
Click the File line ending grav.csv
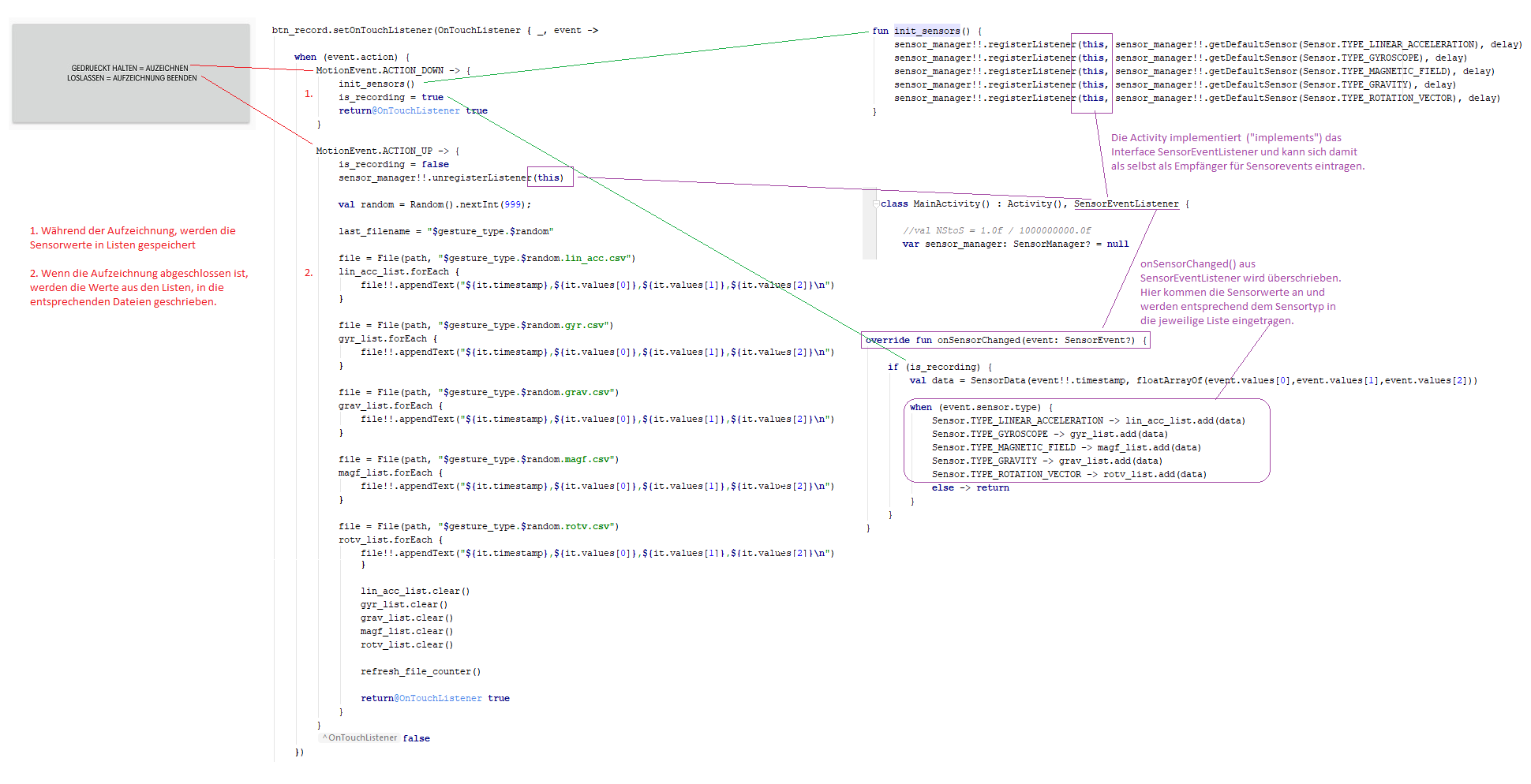tap(479, 393)
